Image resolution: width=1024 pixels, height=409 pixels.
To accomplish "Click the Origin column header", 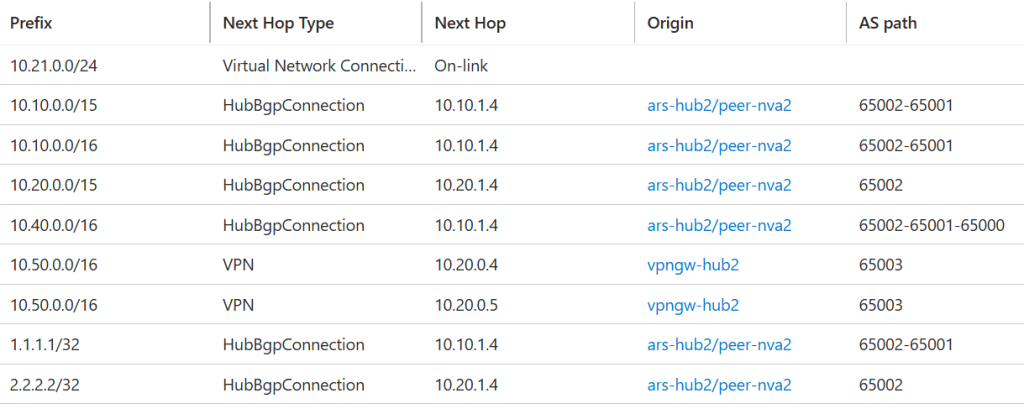I will [670, 24].
